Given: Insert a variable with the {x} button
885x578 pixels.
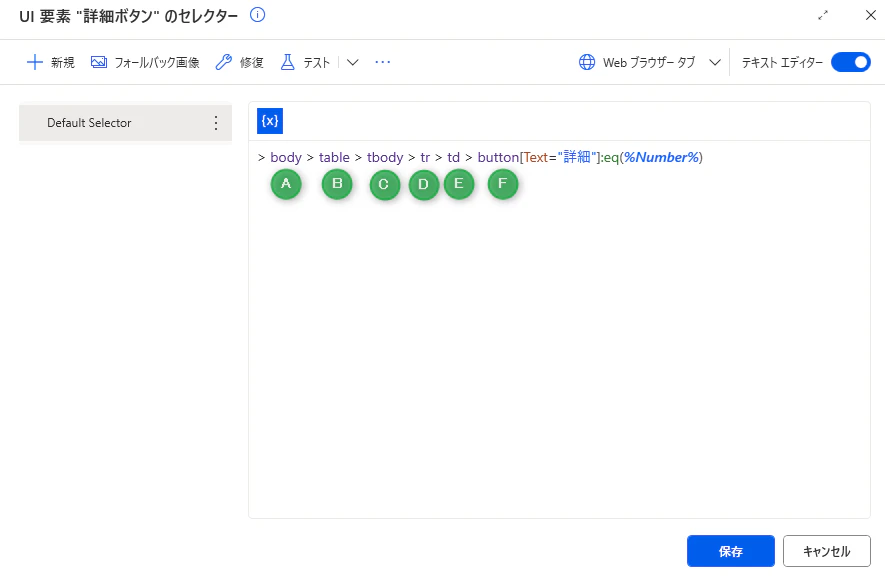Looking at the screenshot, I should coord(270,121).
